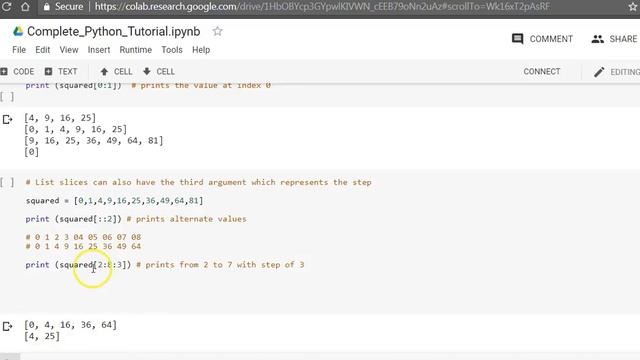Open the EDITING mode dropdown
This screenshot has width=640, height=360.
616,72
